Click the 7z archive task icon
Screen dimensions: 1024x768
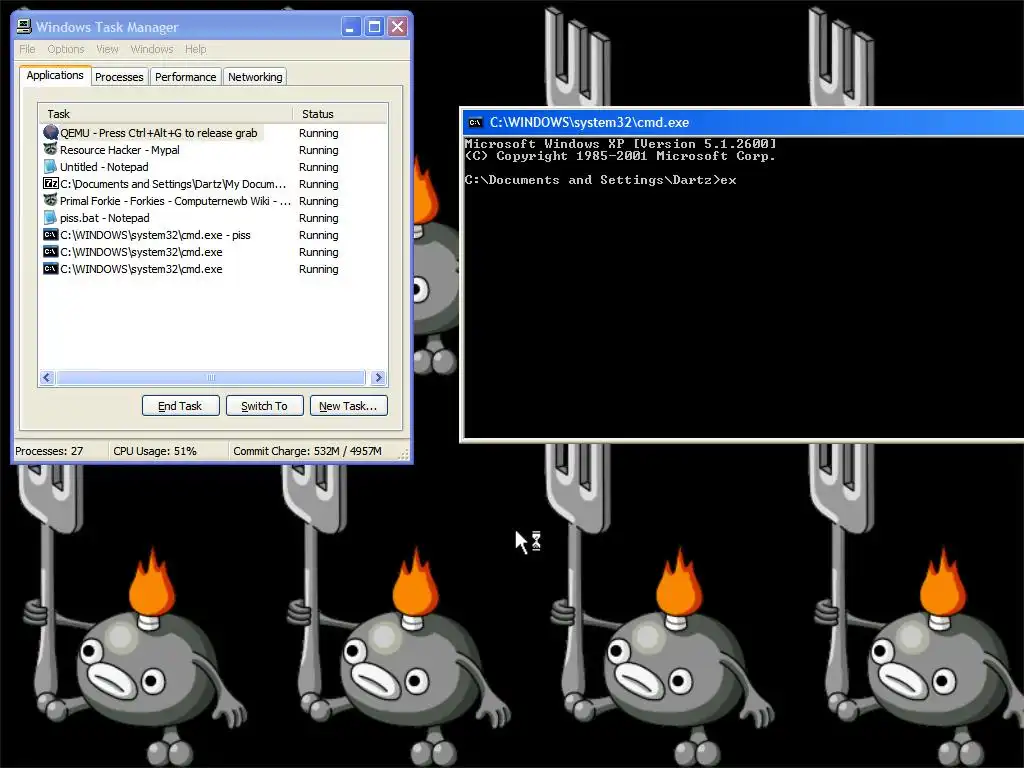pyautogui.click(x=50, y=184)
